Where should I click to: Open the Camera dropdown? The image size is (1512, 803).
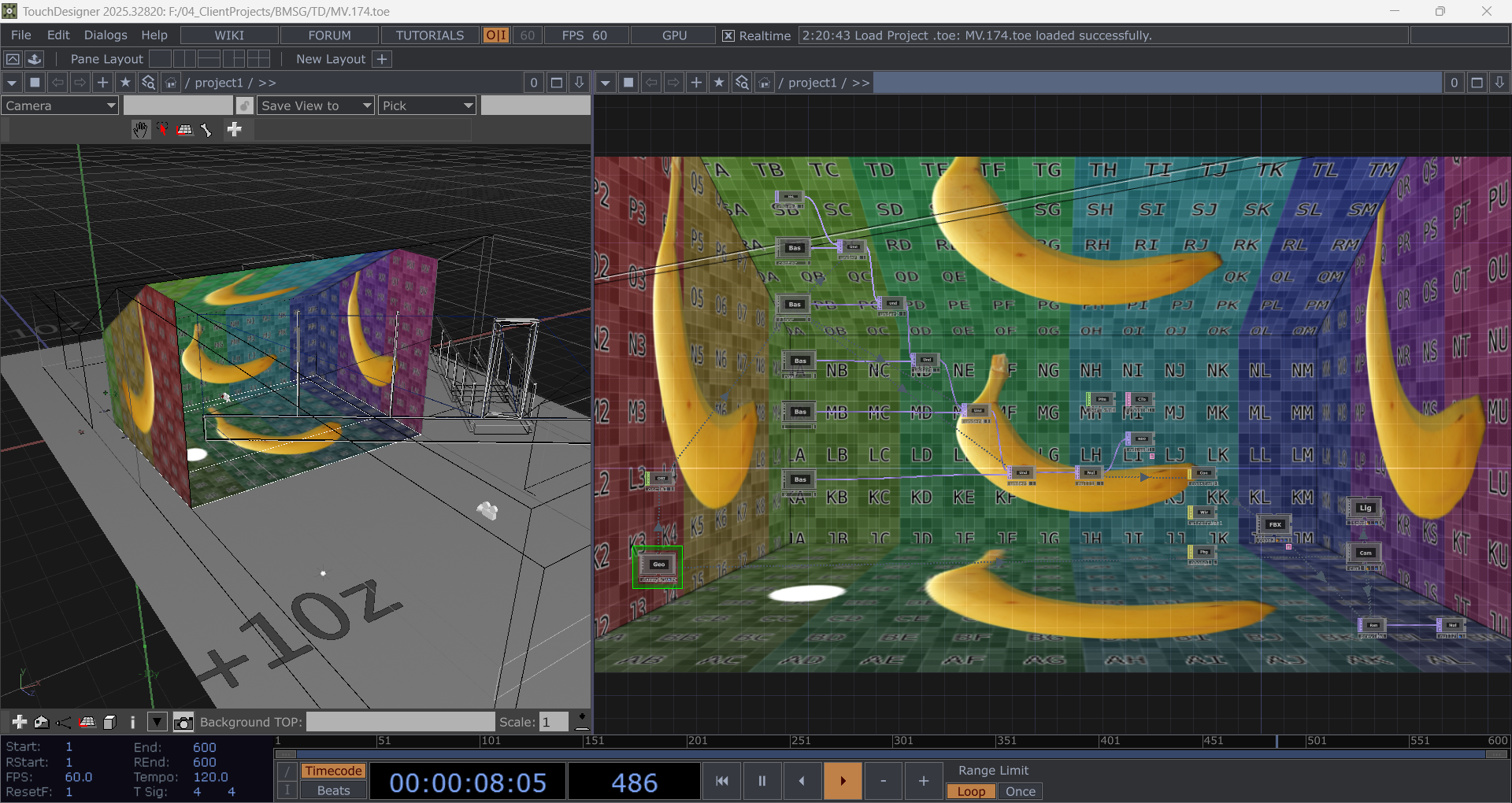[60, 105]
